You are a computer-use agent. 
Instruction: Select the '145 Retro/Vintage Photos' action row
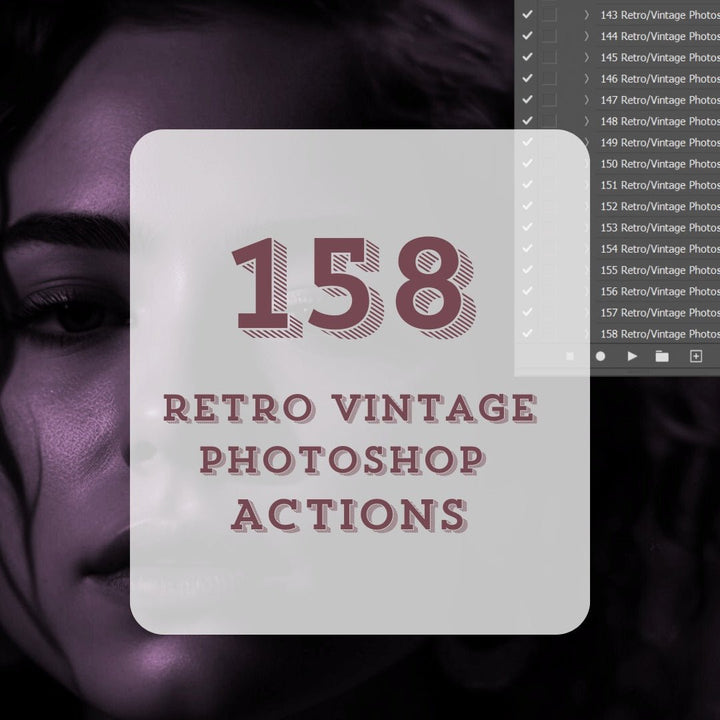point(658,57)
